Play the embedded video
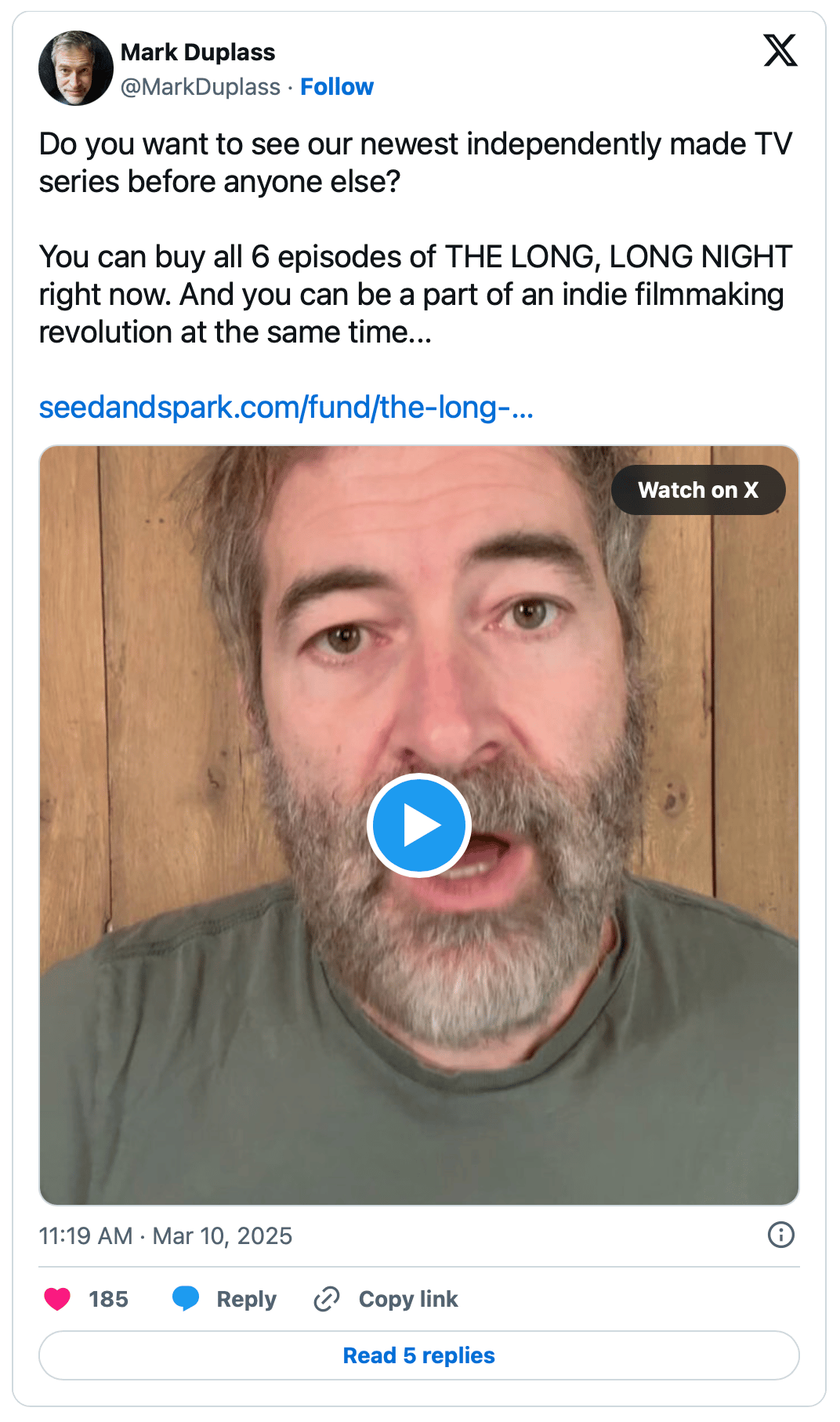Image resolution: width=840 pixels, height=1422 pixels. point(419,825)
